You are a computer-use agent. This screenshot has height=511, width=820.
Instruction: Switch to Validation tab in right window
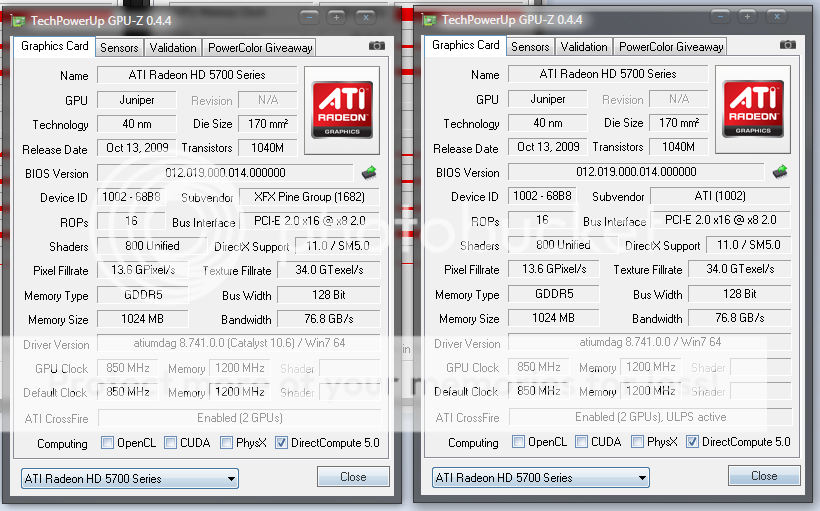click(584, 47)
